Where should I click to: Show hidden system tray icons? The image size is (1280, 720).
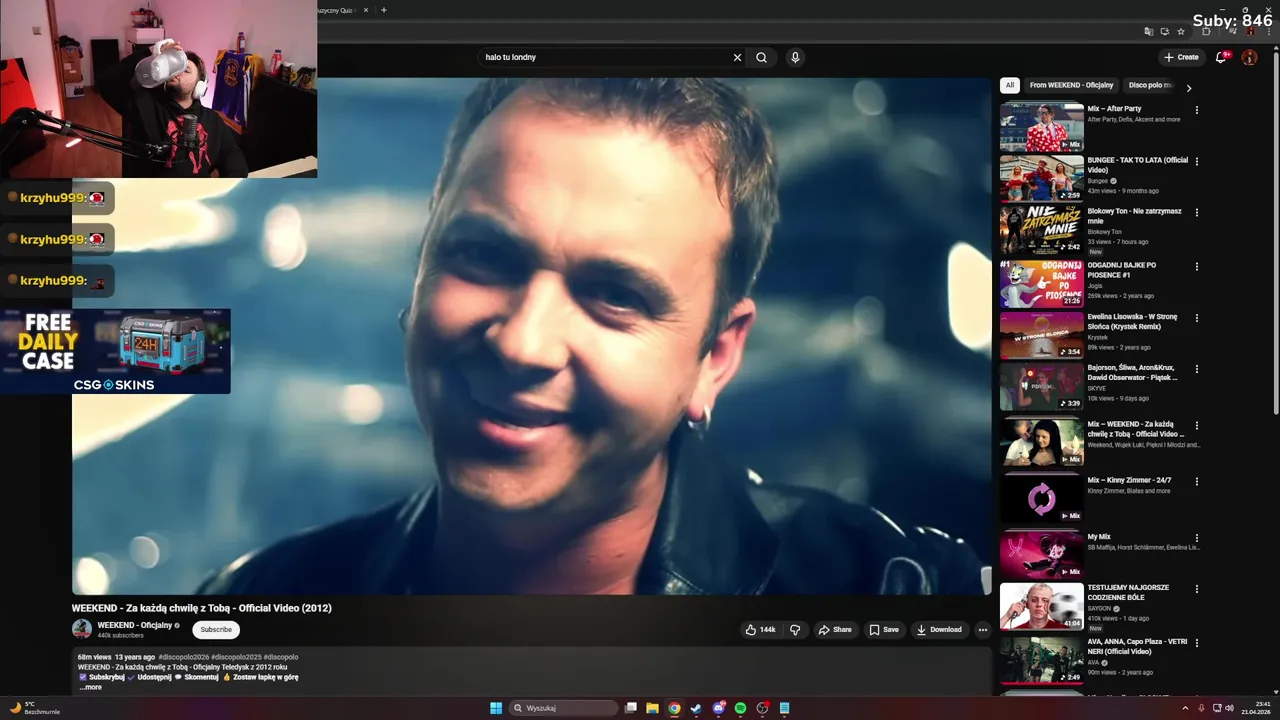1185,708
